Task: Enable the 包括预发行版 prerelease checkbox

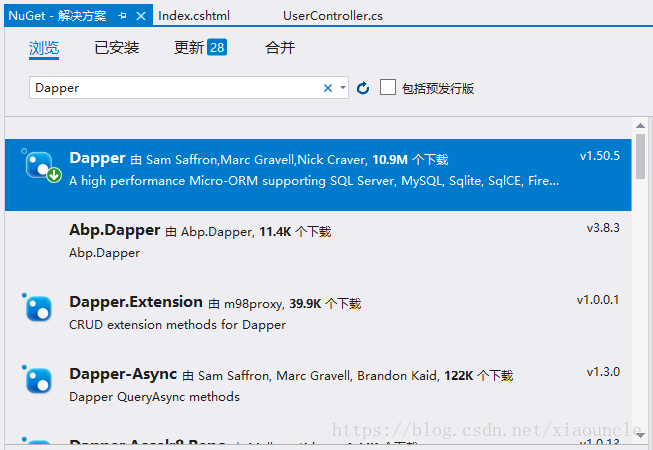Action: (388, 88)
